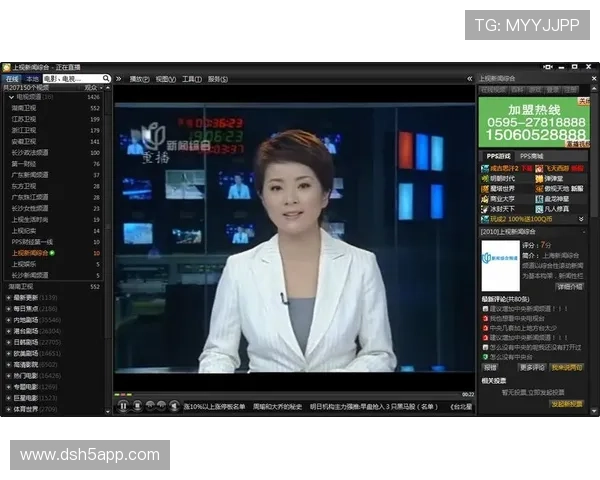Screen dimensions: 600x480
Task: Select the 广东新闻频道 channel
Action: coord(54,175)
